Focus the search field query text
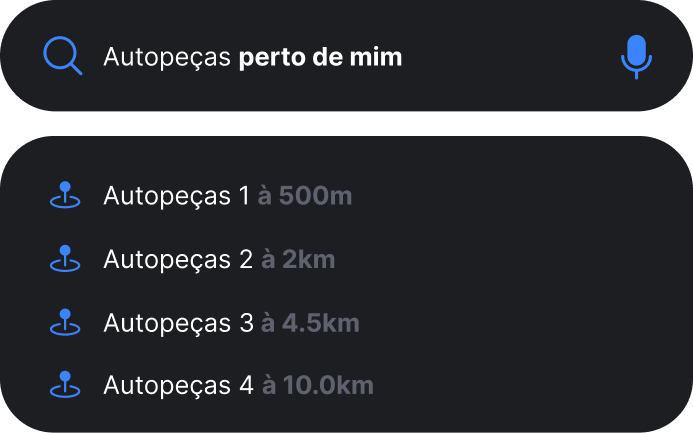The width and height of the screenshot is (693, 433). pyautogui.click(x=252, y=56)
